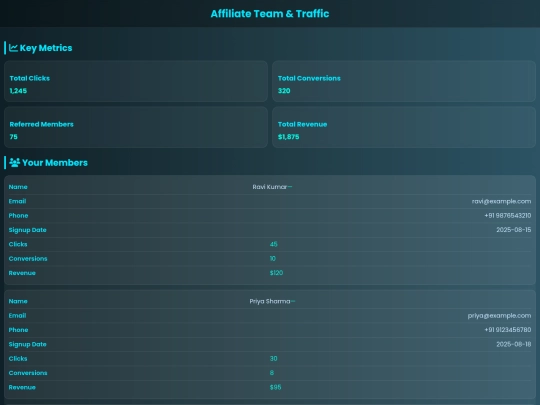The width and height of the screenshot is (540, 405).
Task: Click the Your Members group icon
Action: point(14,163)
